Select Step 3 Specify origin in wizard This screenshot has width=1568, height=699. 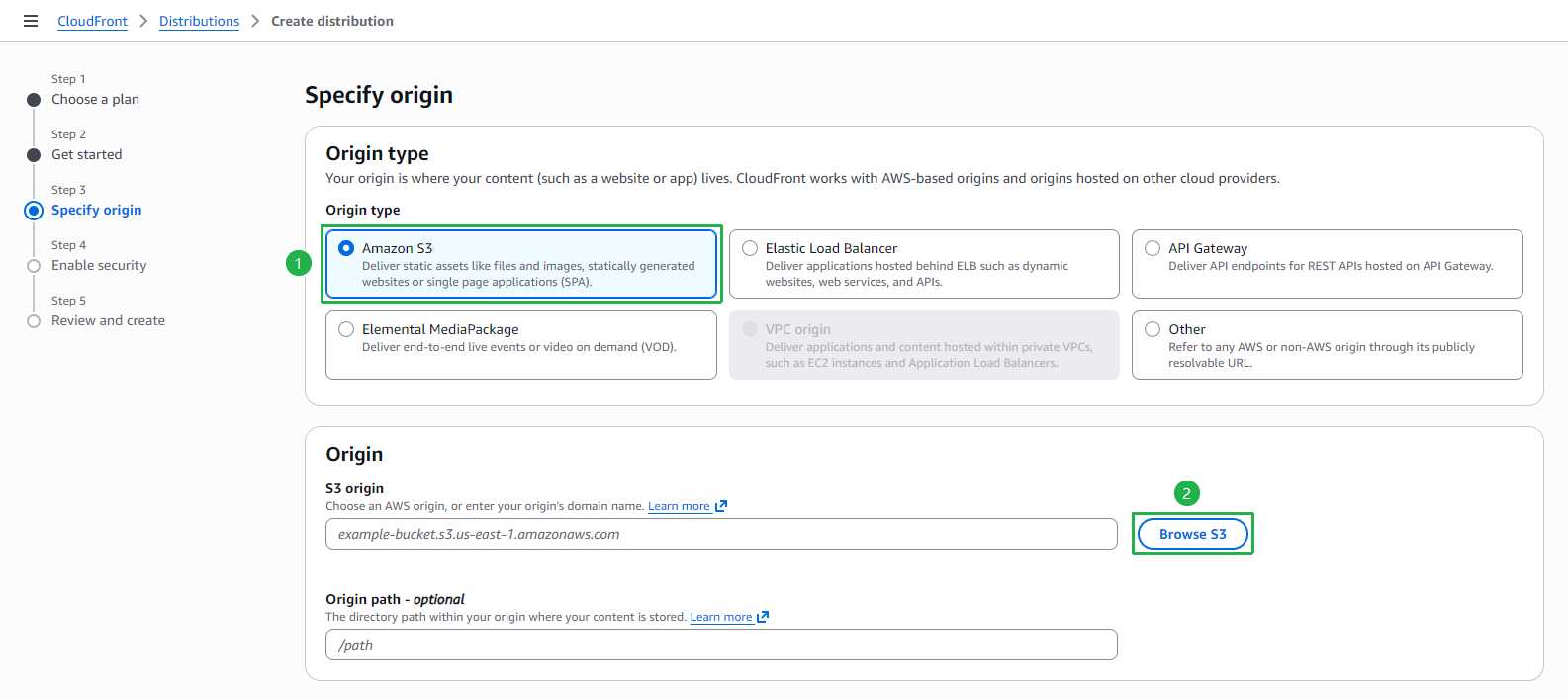pos(96,210)
